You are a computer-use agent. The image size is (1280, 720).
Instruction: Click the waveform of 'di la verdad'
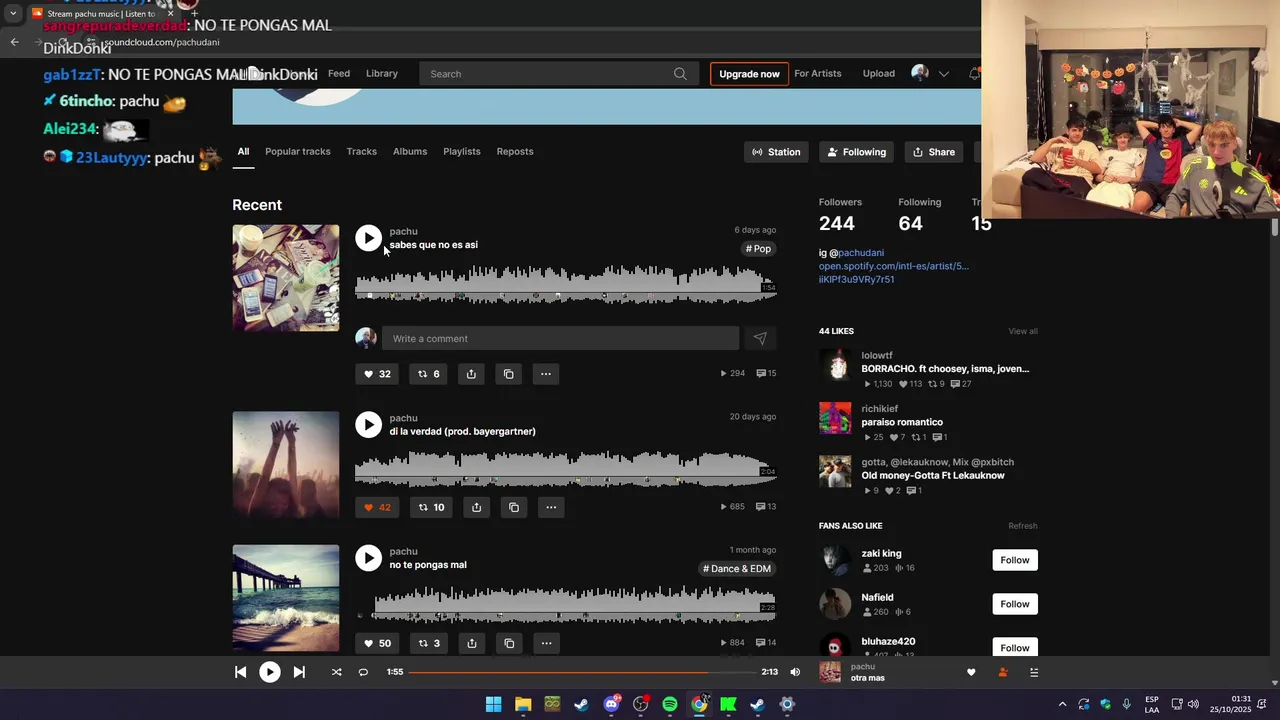pos(565,468)
